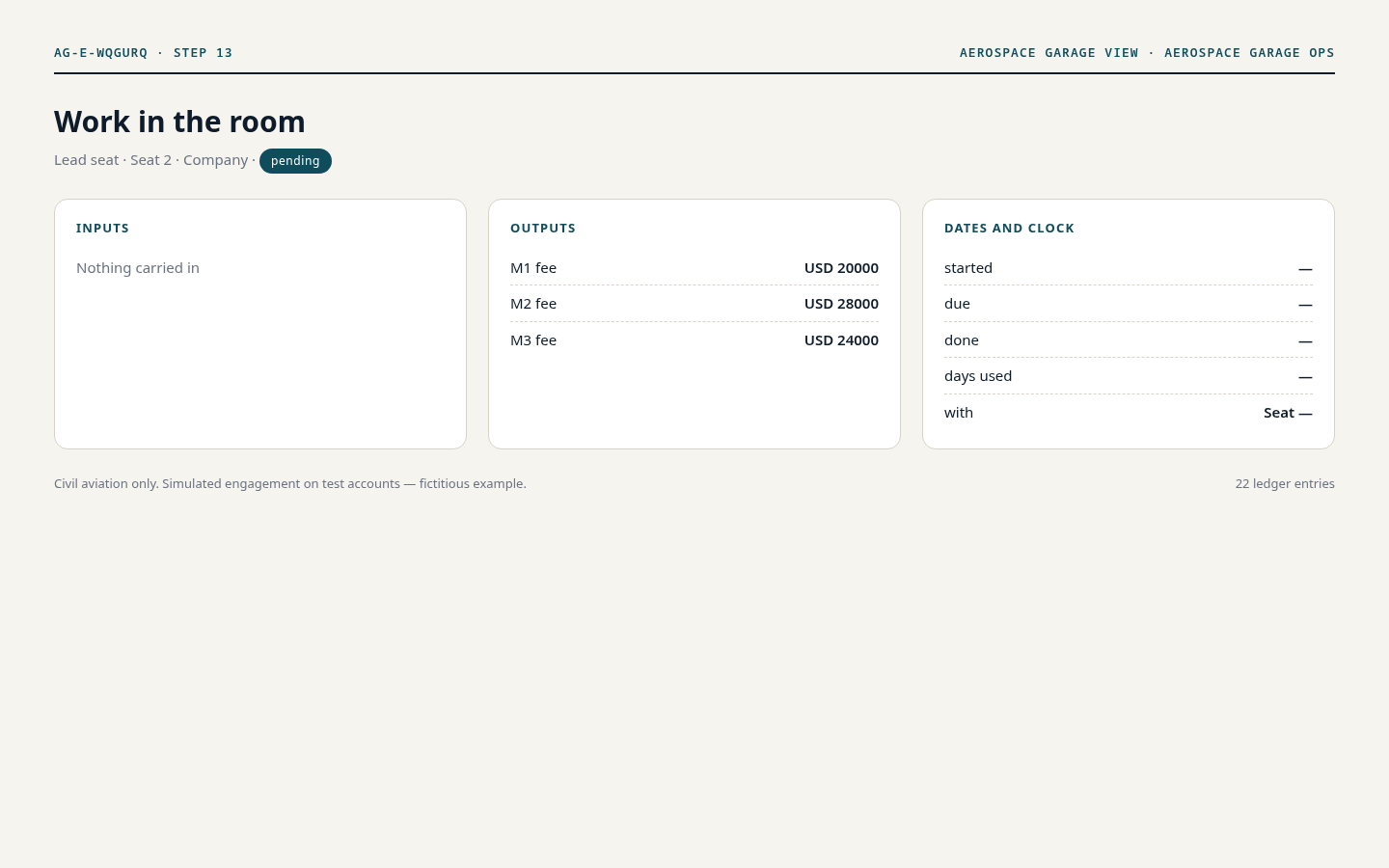Click 'AEROSPACE GARAGE VIEW · AEROSPACE GARAGE OPS' header
This screenshot has height=868, width=1389.
coord(1147,53)
